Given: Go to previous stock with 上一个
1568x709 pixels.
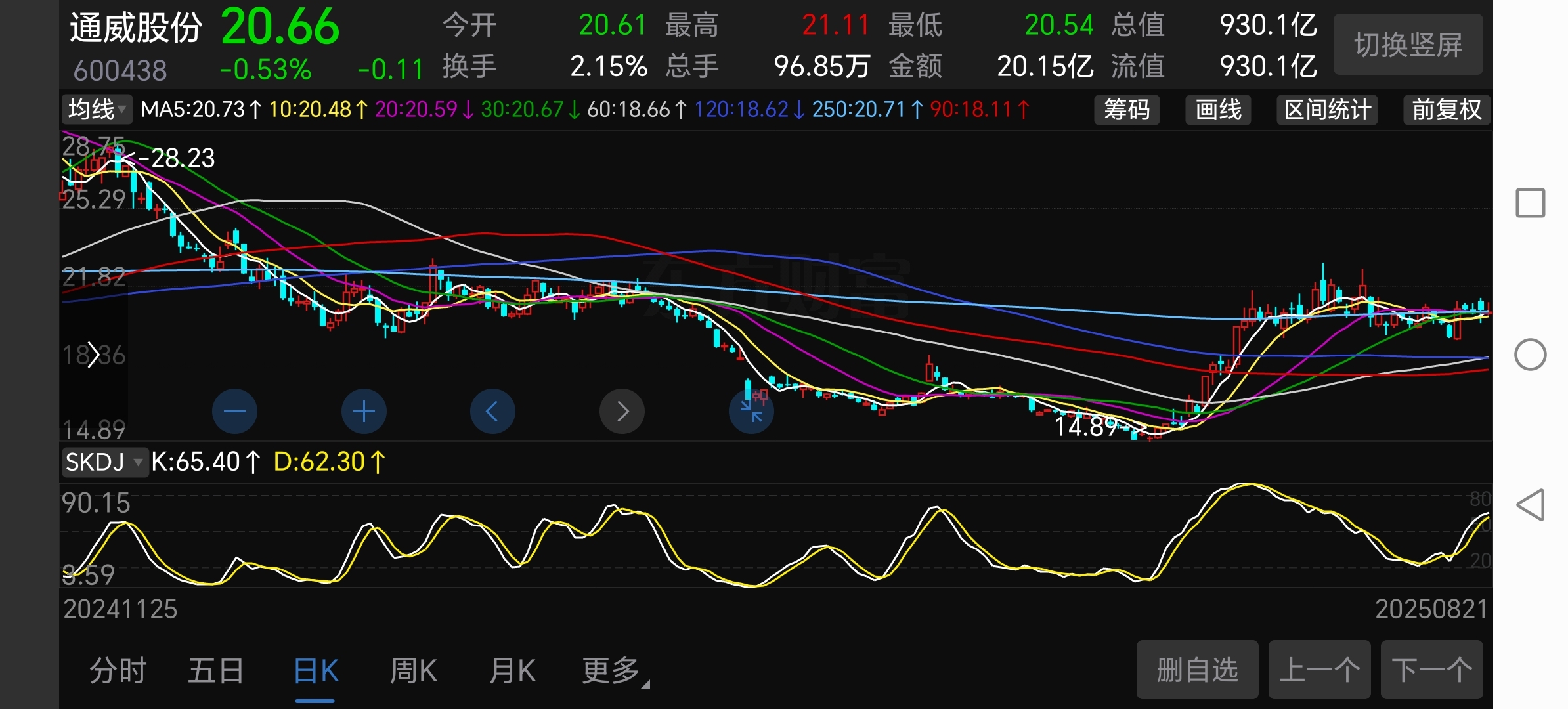Looking at the screenshot, I should click(x=1320, y=670).
